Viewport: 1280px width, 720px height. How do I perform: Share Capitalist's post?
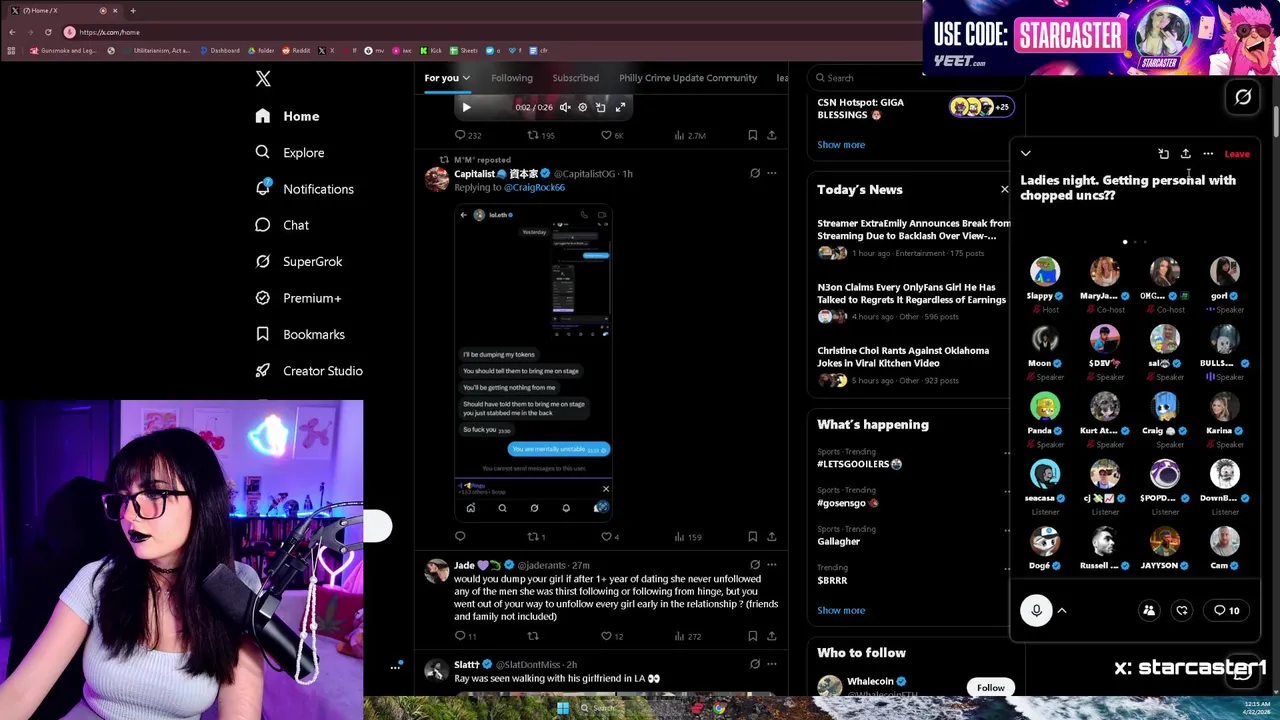coord(772,537)
